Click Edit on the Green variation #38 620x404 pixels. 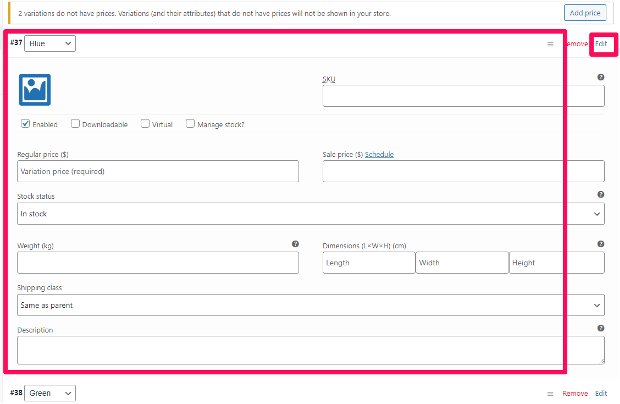point(601,394)
